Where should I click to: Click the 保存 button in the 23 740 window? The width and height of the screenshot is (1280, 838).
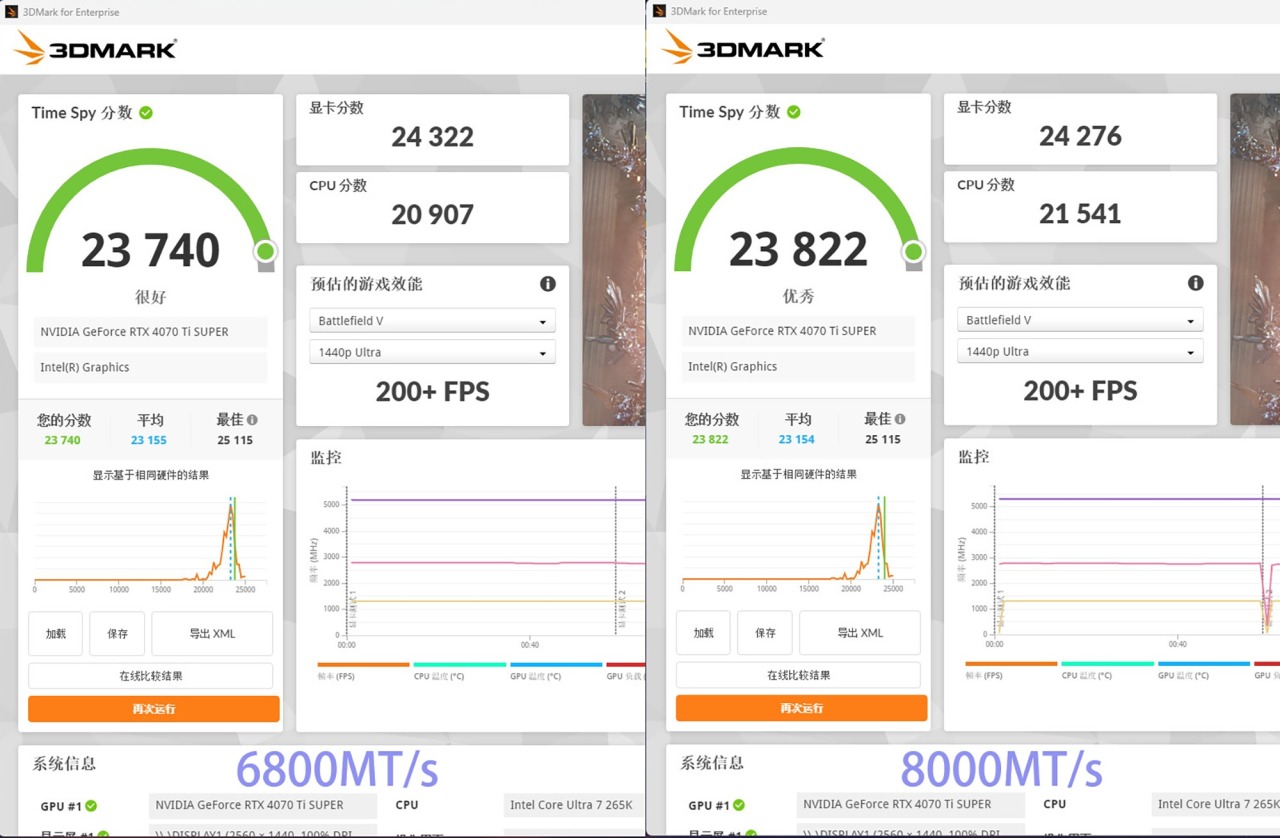tap(117, 634)
